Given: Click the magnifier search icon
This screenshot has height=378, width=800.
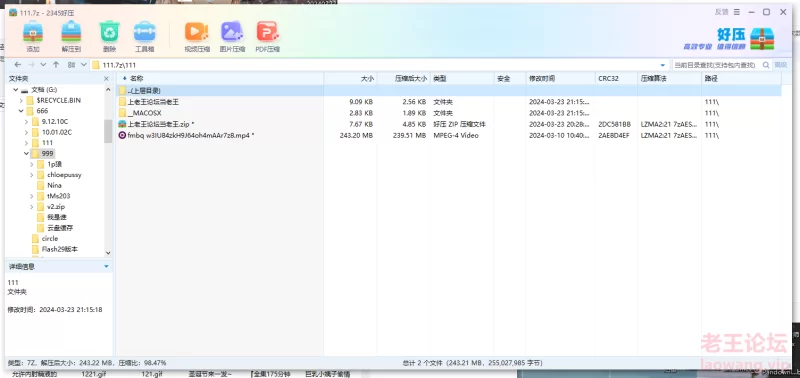Looking at the screenshot, I should tap(766, 65).
